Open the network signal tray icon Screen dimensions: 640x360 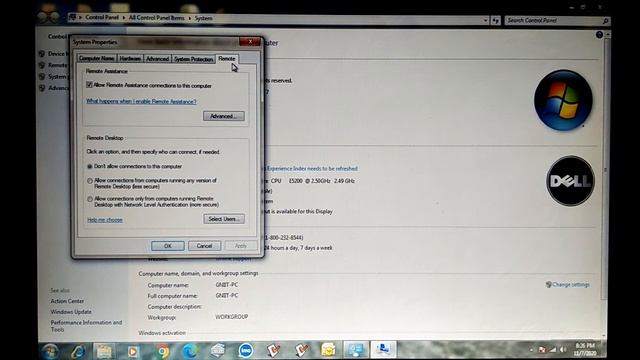click(x=553, y=350)
